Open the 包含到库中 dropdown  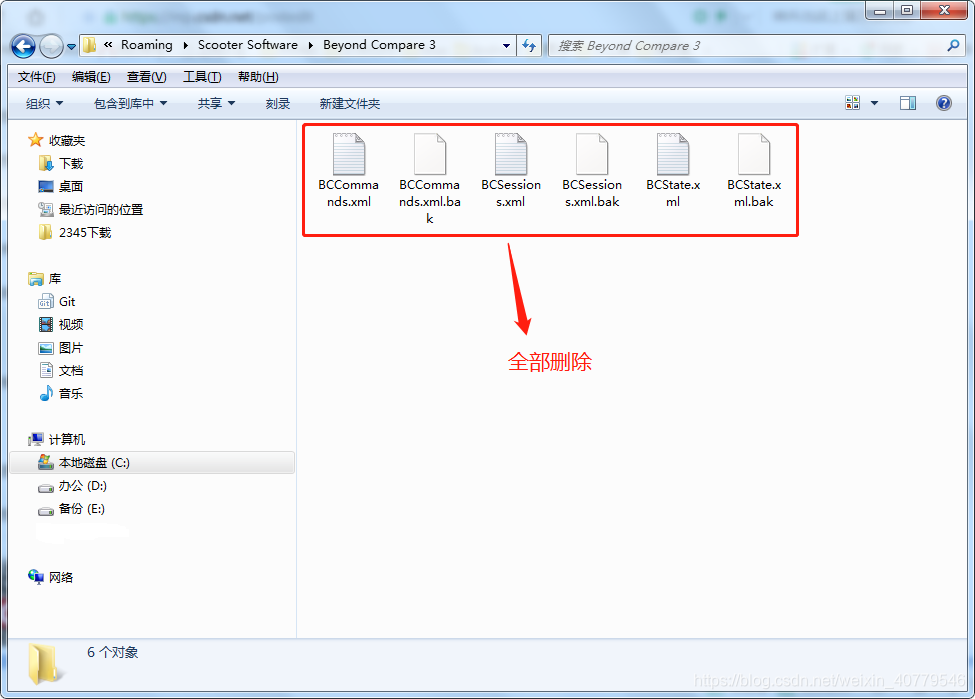click(131, 103)
